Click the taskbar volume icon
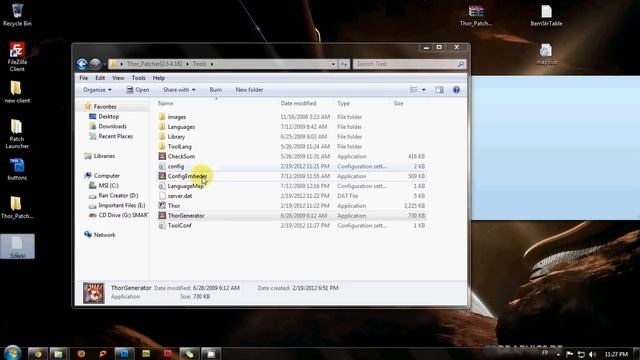 592,354
